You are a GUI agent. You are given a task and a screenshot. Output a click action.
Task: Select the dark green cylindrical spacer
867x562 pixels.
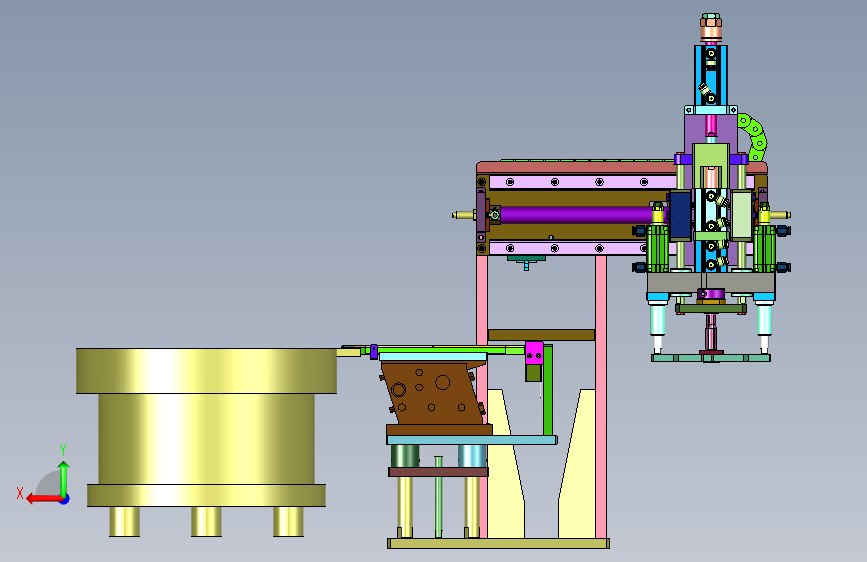(405, 456)
